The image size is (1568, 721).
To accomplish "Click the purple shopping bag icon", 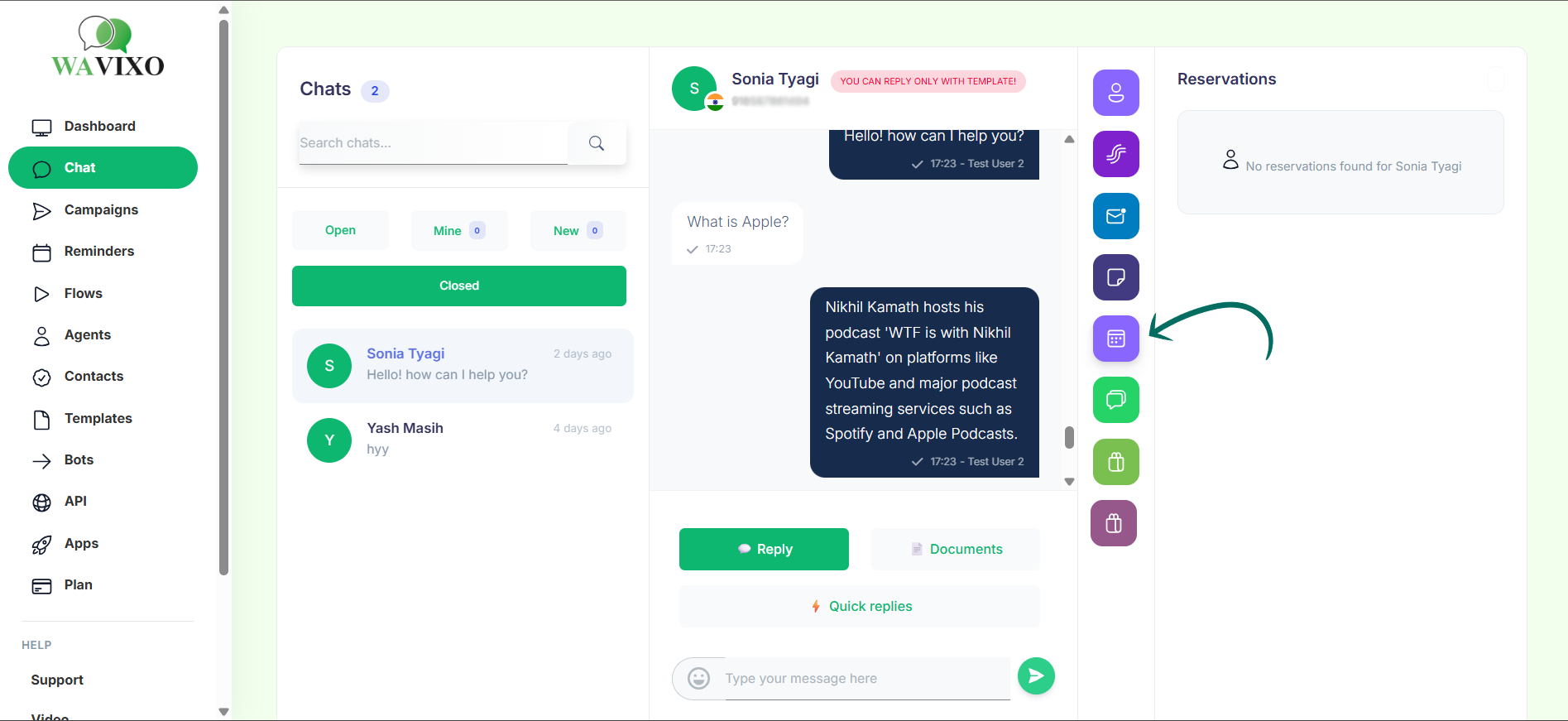I will (1114, 523).
